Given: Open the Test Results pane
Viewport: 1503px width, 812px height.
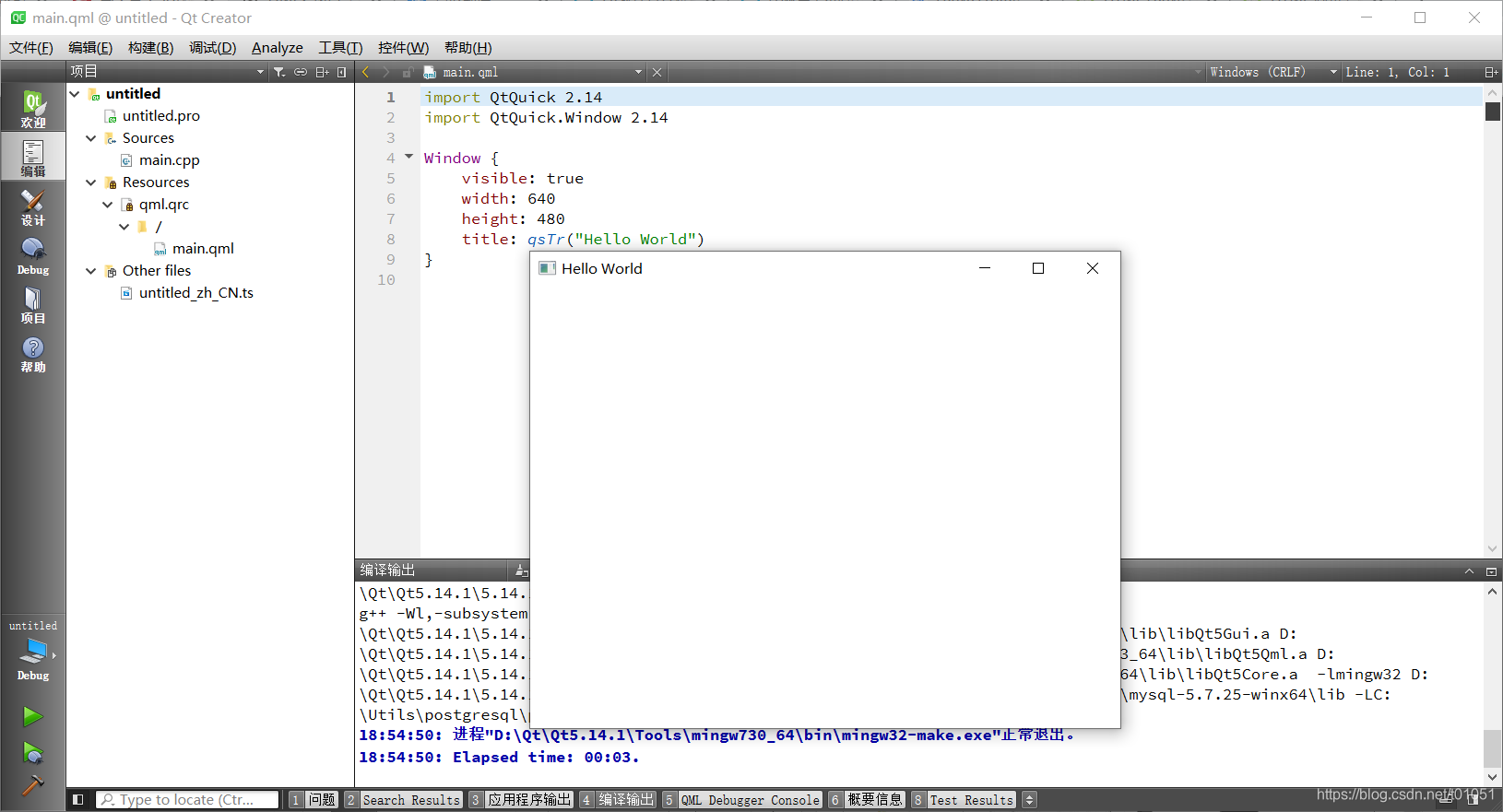Looking at the screenshot, I should click(964, 800).
